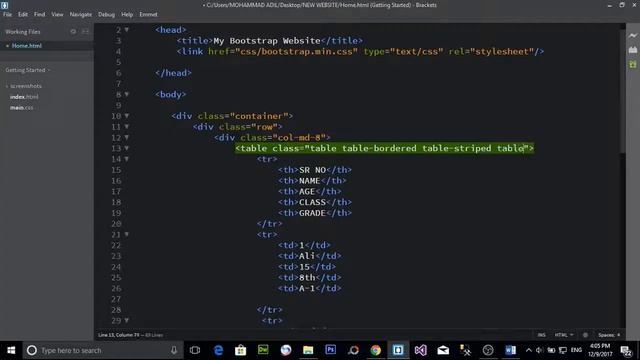Open the View menu

(x=57, y=14)
